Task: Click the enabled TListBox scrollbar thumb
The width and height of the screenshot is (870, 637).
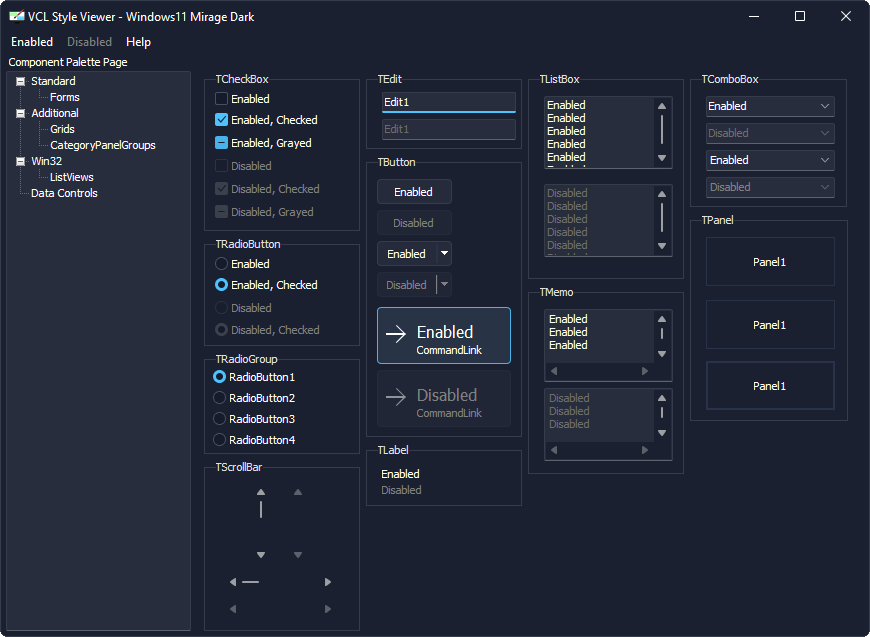Action: (661, 129)
